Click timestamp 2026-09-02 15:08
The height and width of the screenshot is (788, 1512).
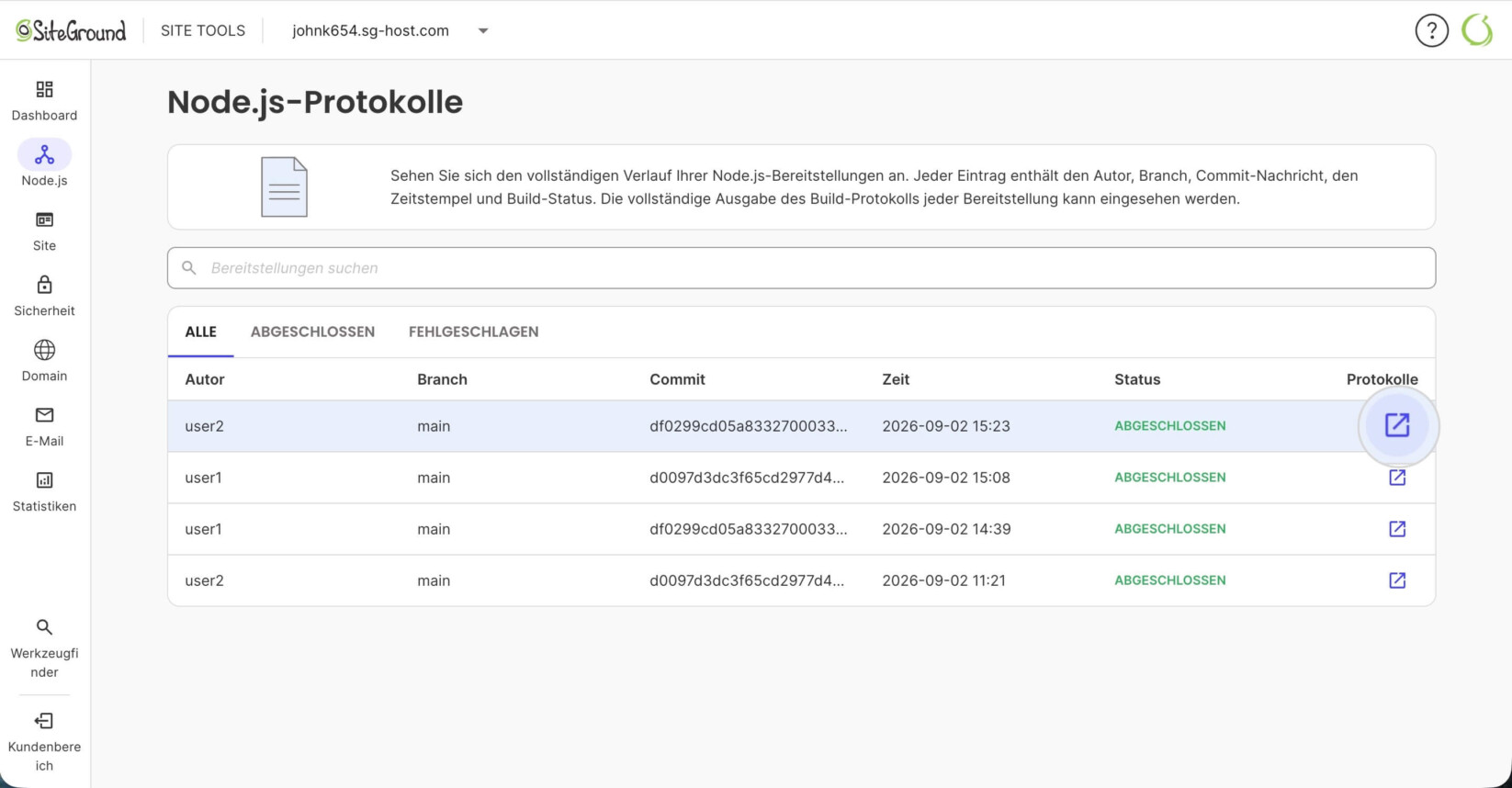point(946,478)
